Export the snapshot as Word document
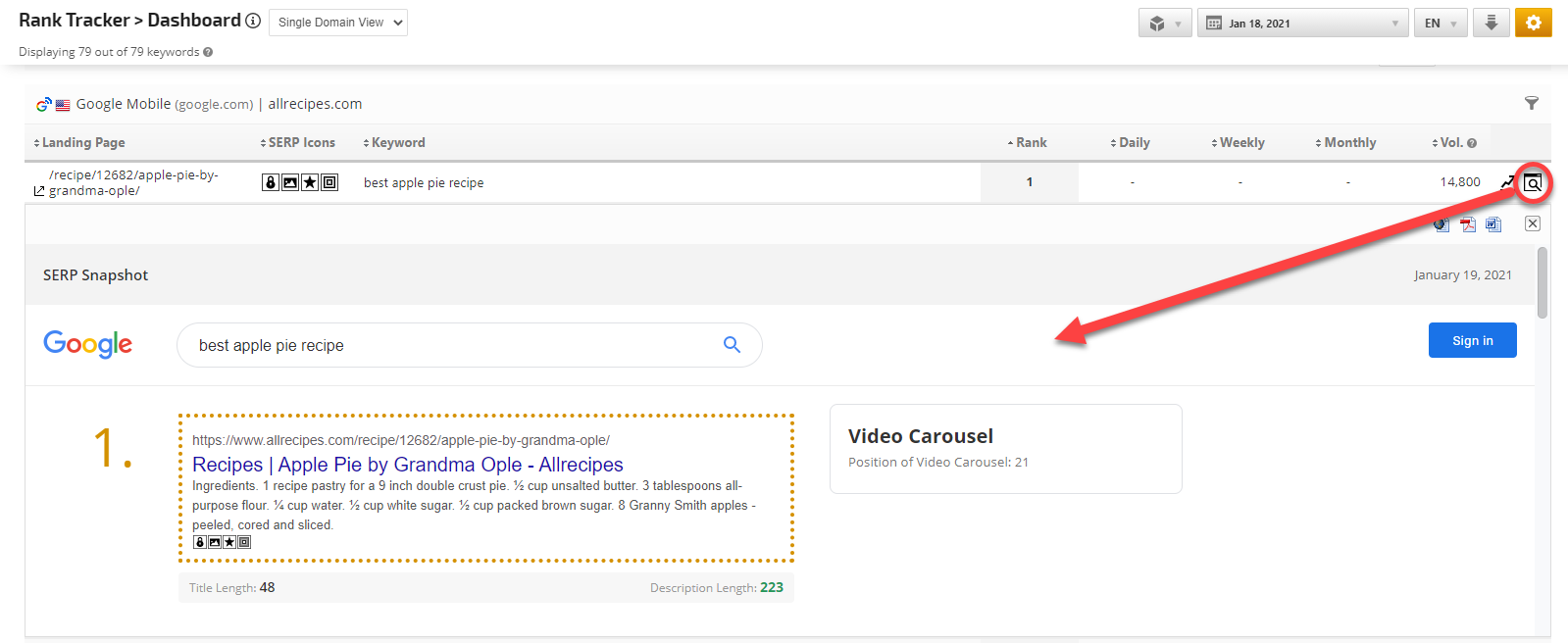 1493,224
